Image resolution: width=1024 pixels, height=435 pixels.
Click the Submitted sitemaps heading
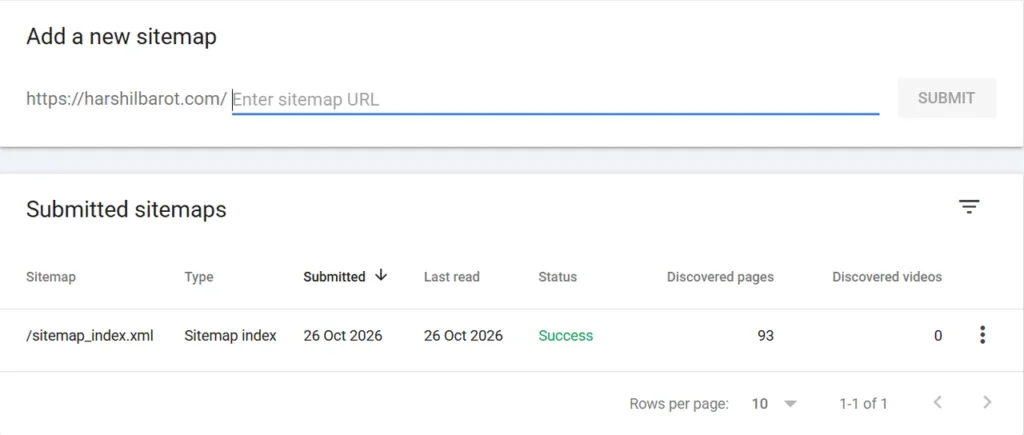[x=126, y=210]
